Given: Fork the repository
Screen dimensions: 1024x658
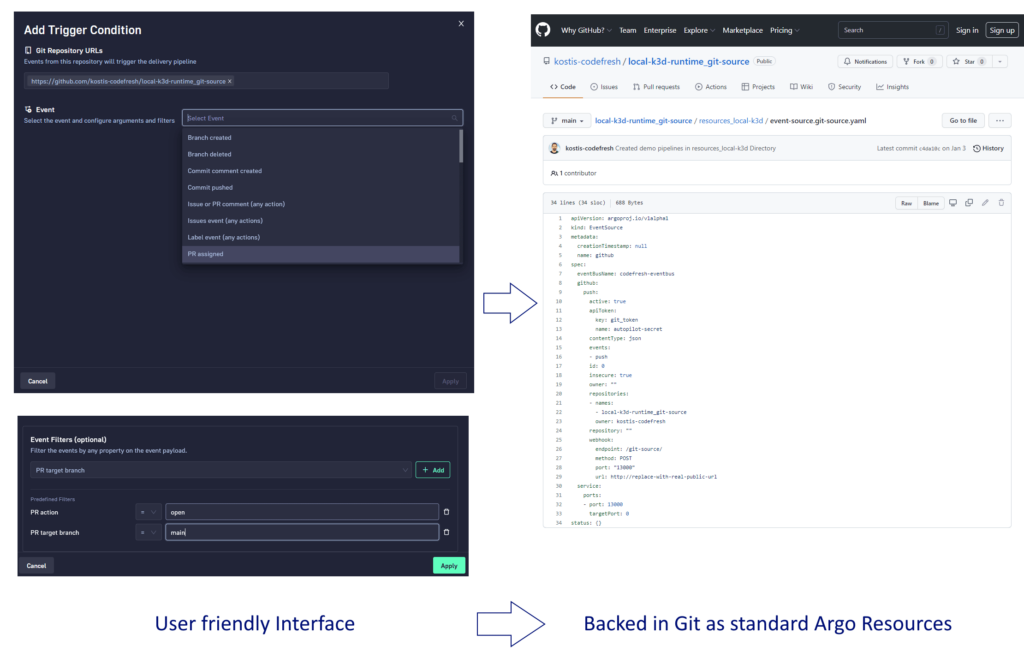Looking at the screenshot, I should 915,61.
